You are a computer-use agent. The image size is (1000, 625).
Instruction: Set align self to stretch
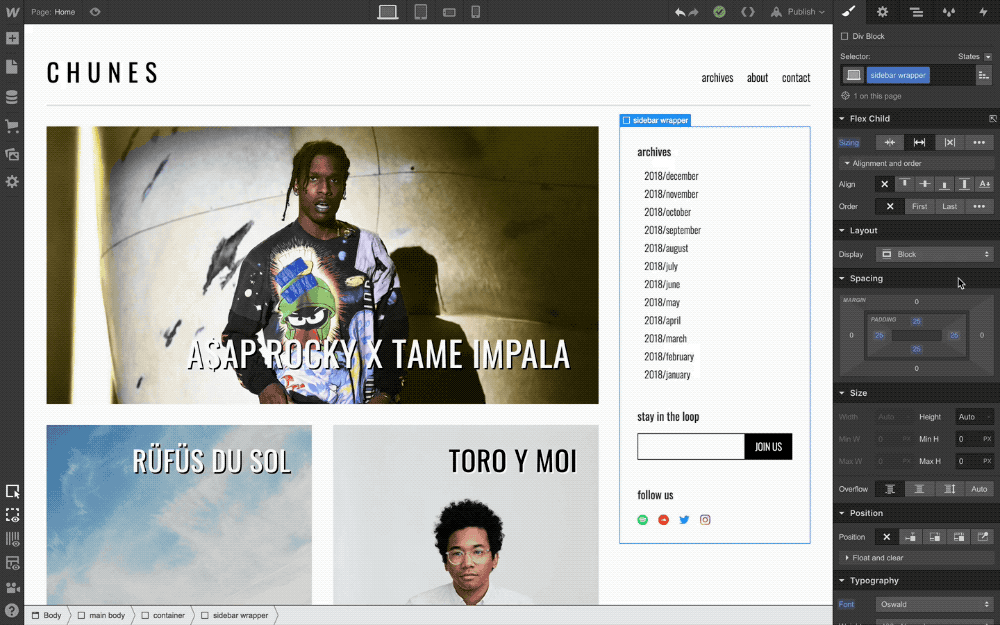[x=964, y=184]
